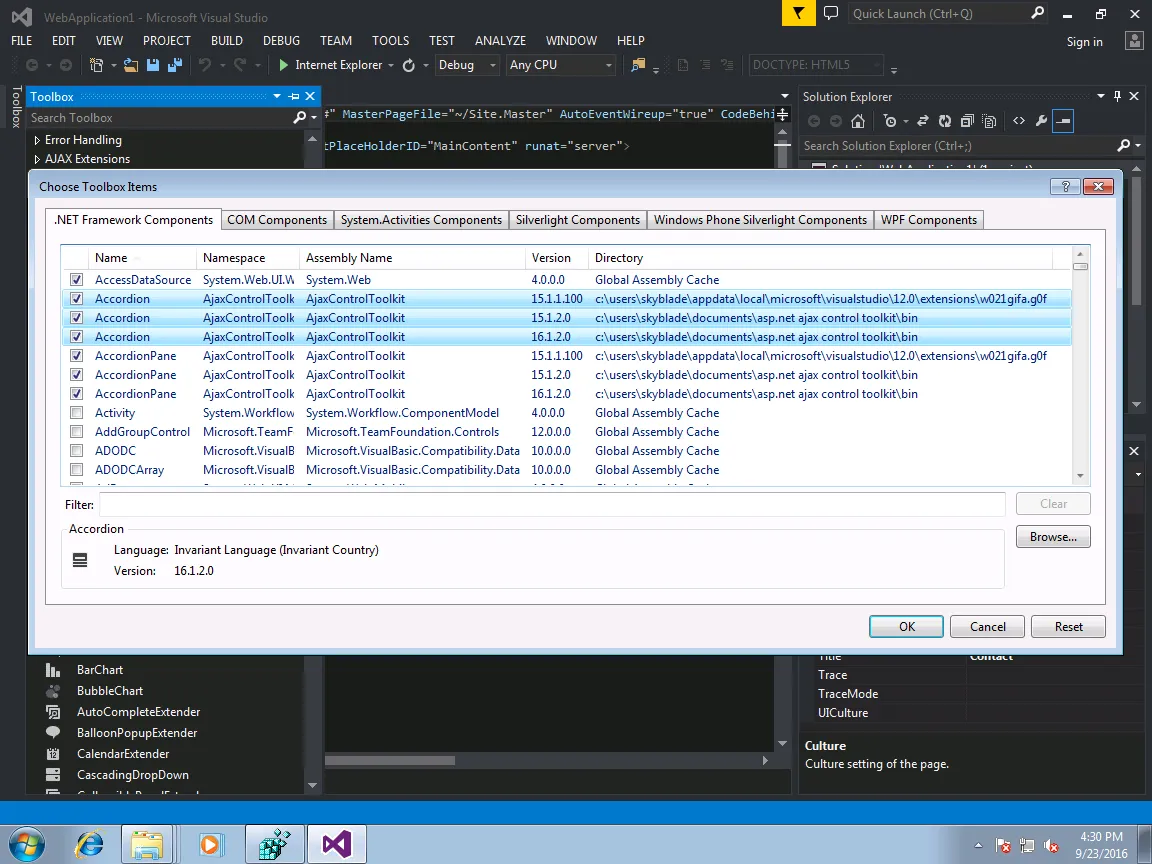Click the Refresh icon in Solution Explorer
The height and width of the screenshot is (864, 1152).
944,121
